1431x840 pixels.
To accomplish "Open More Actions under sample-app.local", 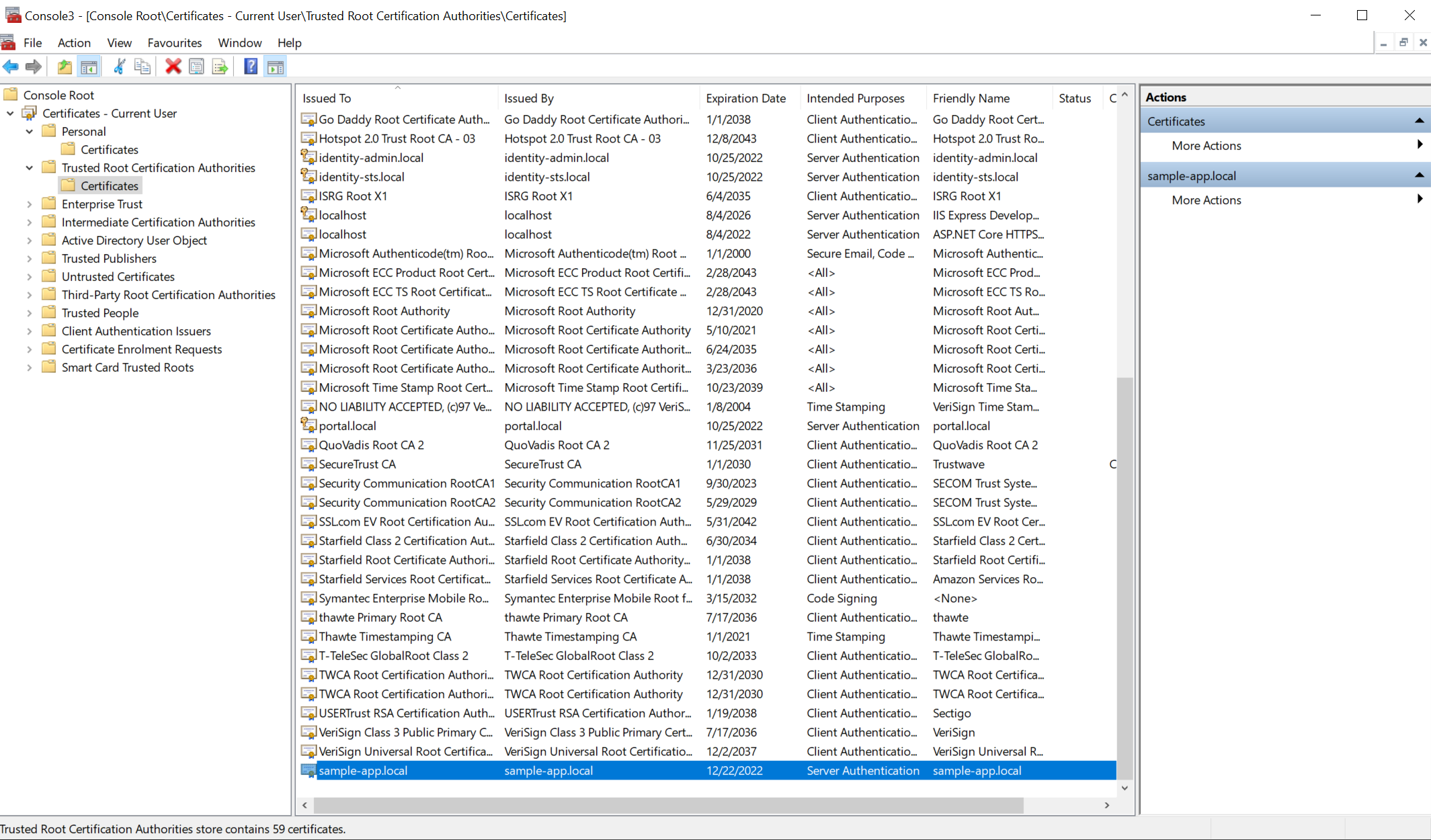I will (1207, 200).
